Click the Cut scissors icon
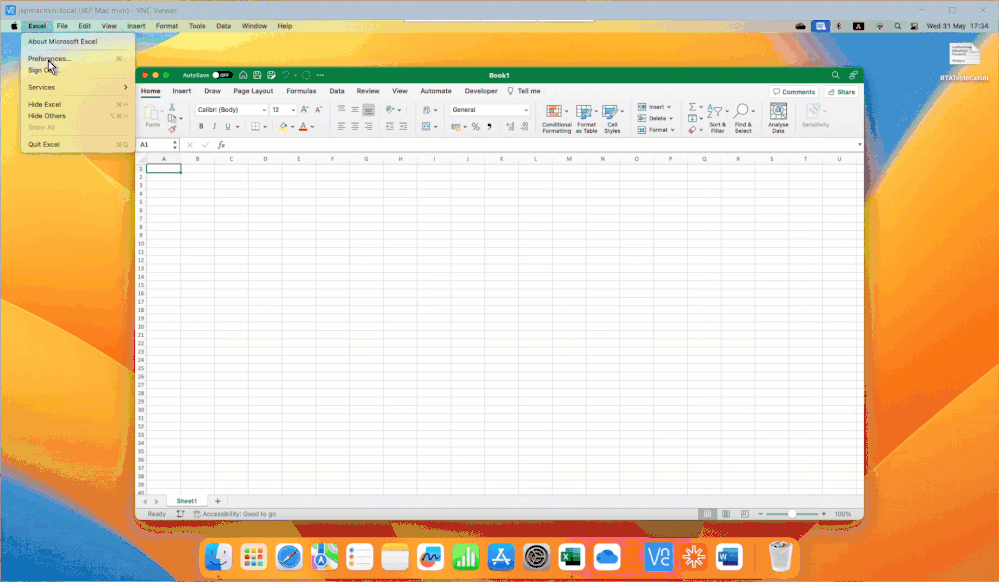Viewport: 999px width, 582px height. tap(172, 107)
